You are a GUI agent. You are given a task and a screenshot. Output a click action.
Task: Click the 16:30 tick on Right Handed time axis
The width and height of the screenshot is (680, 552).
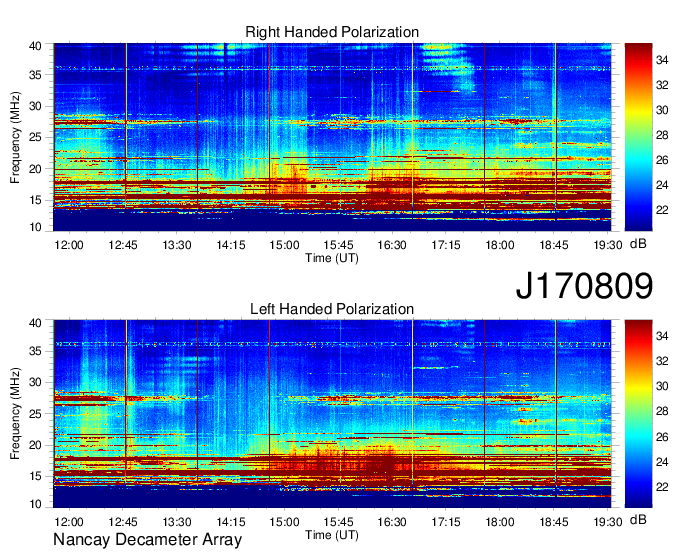click(392, 245)
